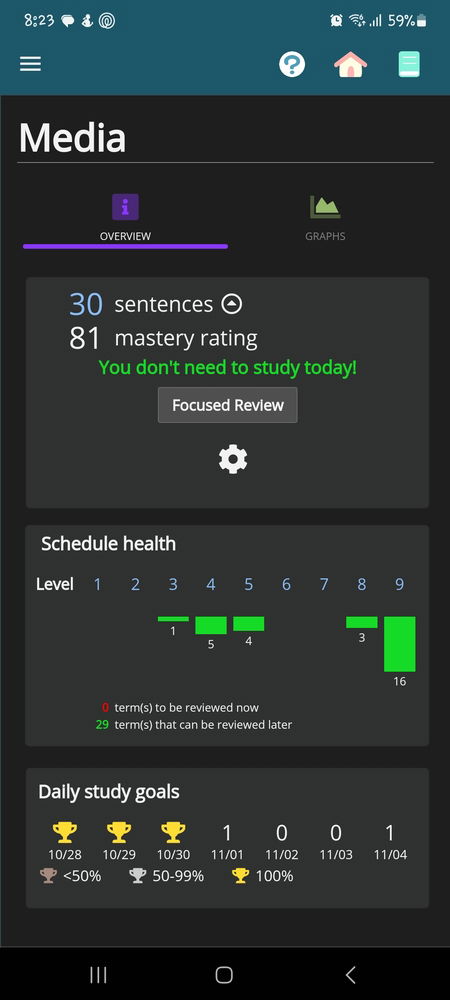
Task: Tap the Level 9 green bar
Action: [400, 644]
